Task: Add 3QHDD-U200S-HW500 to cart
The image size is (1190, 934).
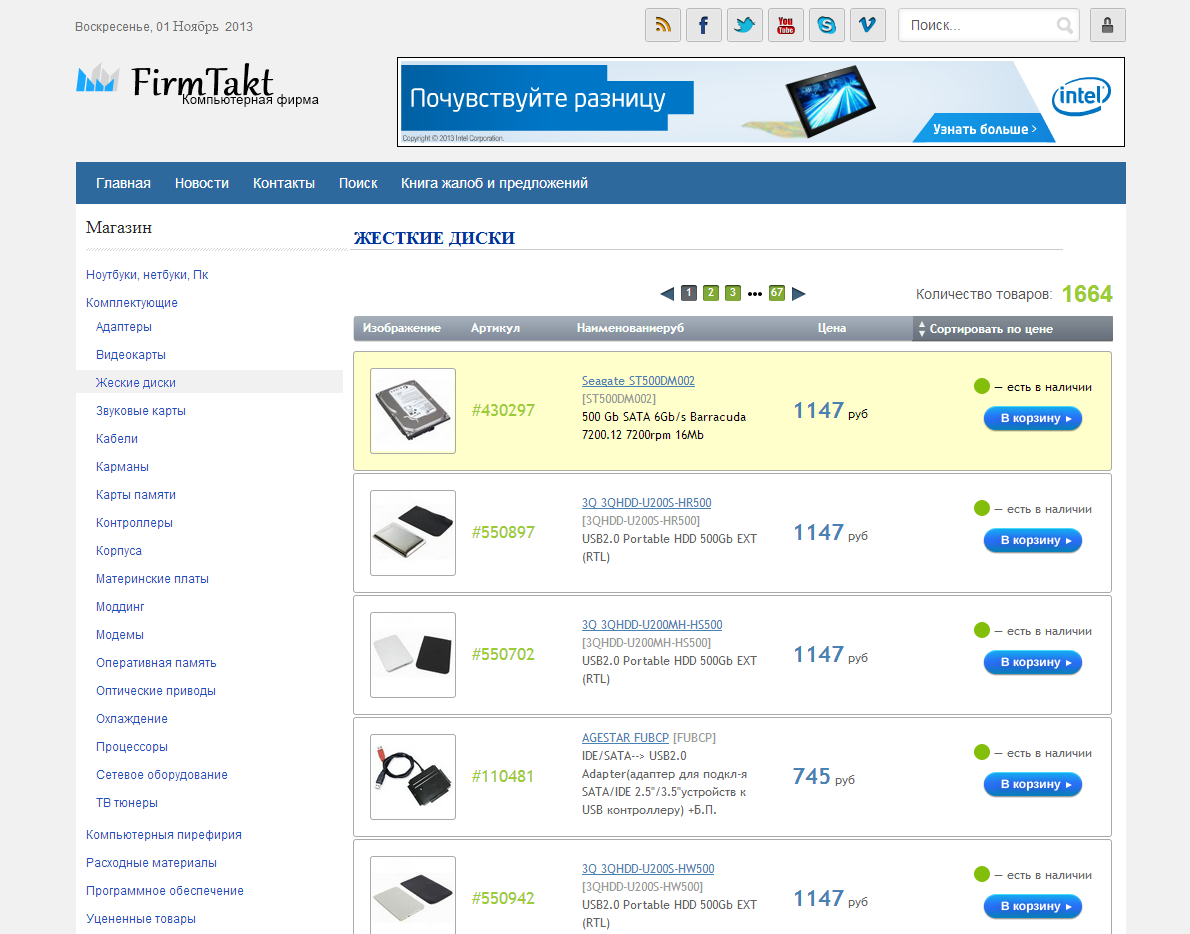Action: tap(1033, 907)
